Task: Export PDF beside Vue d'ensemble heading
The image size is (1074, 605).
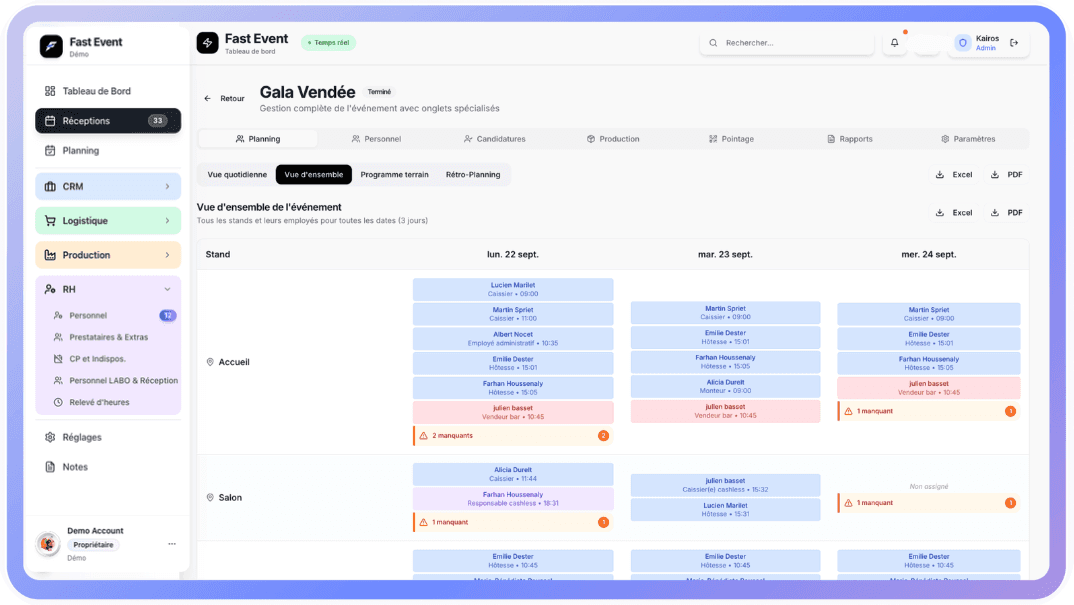Action: (x=1007, y=213)
